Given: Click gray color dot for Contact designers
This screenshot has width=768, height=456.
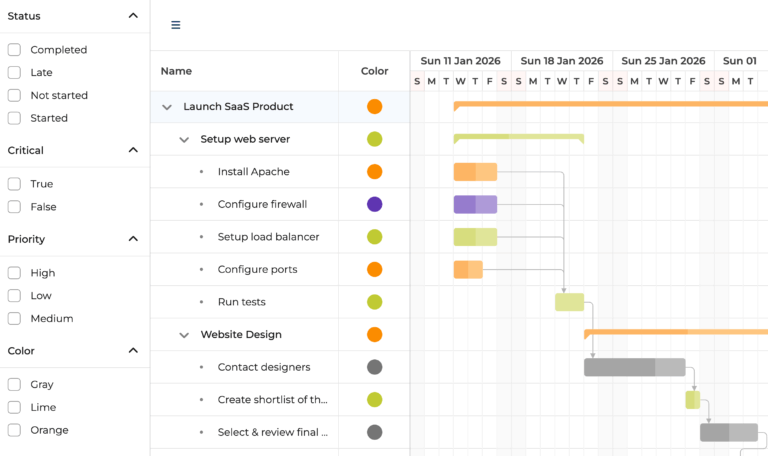Looking at the screenshot, I should click(x=374, y=367).
